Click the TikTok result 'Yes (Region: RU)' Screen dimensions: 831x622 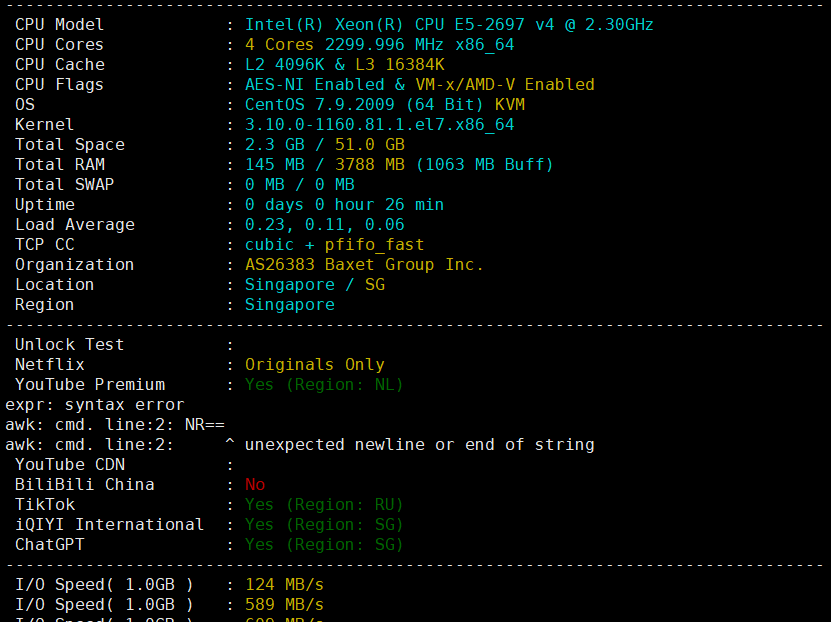(x=324, y=505)
